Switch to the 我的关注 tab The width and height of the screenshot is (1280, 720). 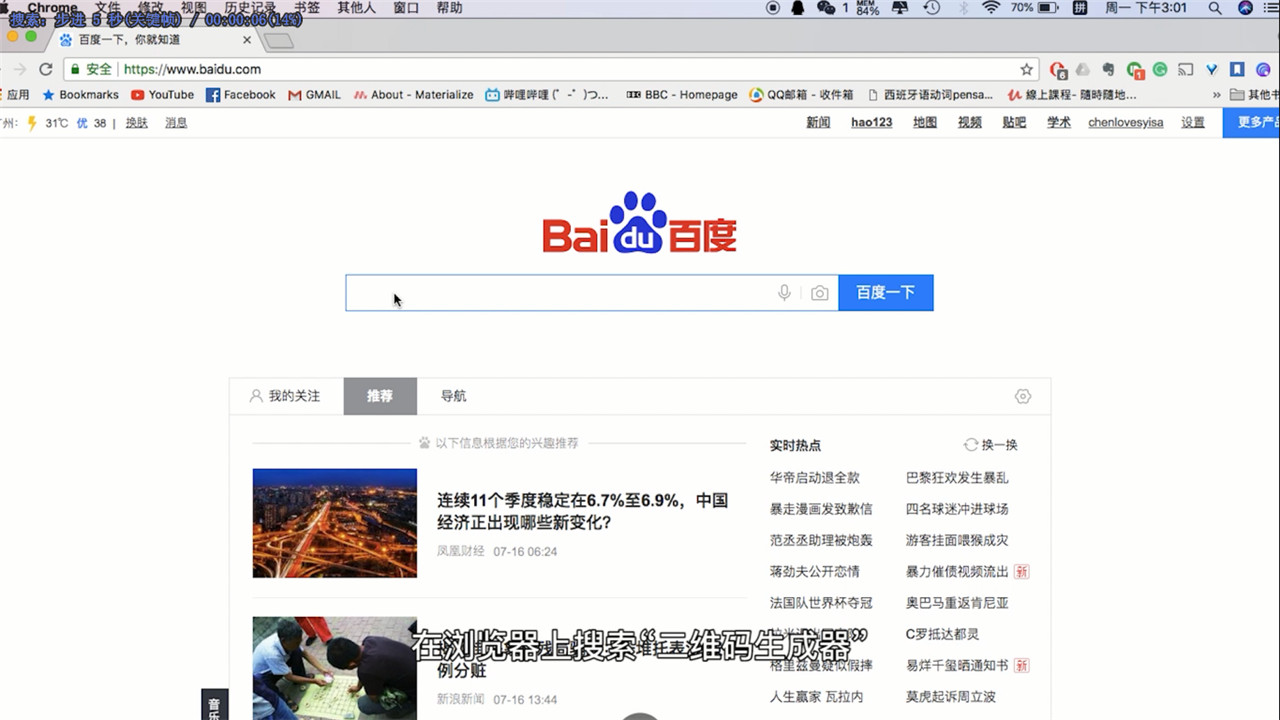[x=285, y=396]
